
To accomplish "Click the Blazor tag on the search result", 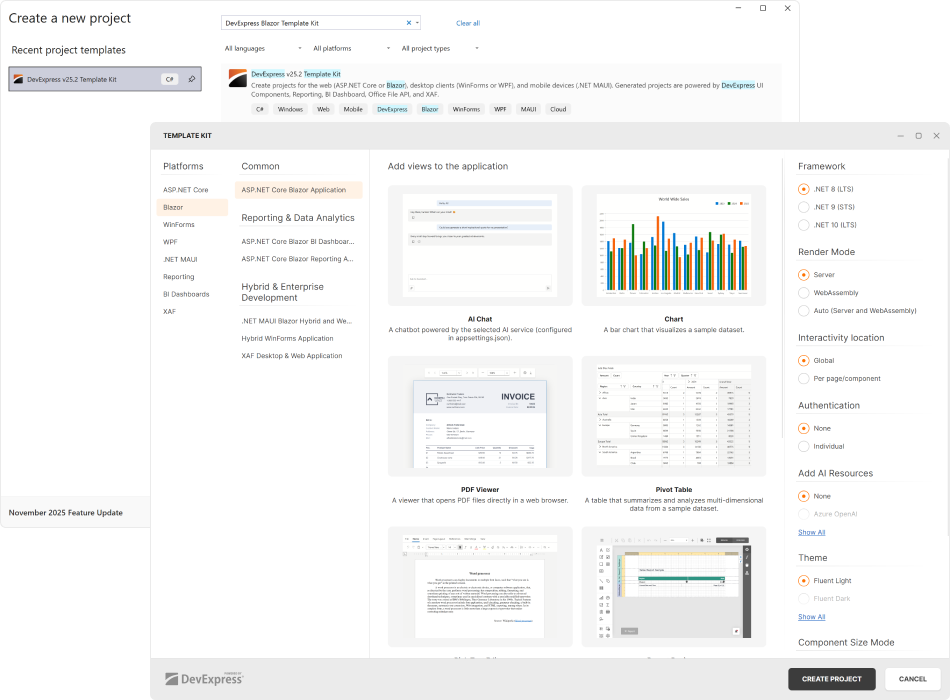I will tap(430, 110).
